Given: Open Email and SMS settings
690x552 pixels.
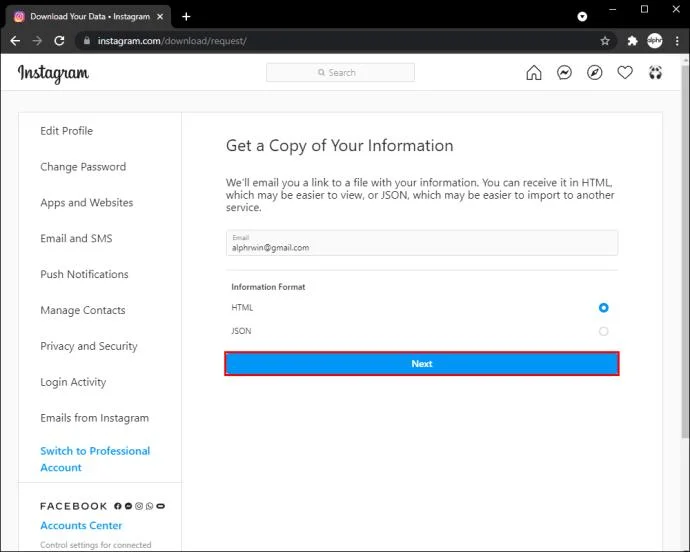Looking at the screenshot, I should coord(76,239).
